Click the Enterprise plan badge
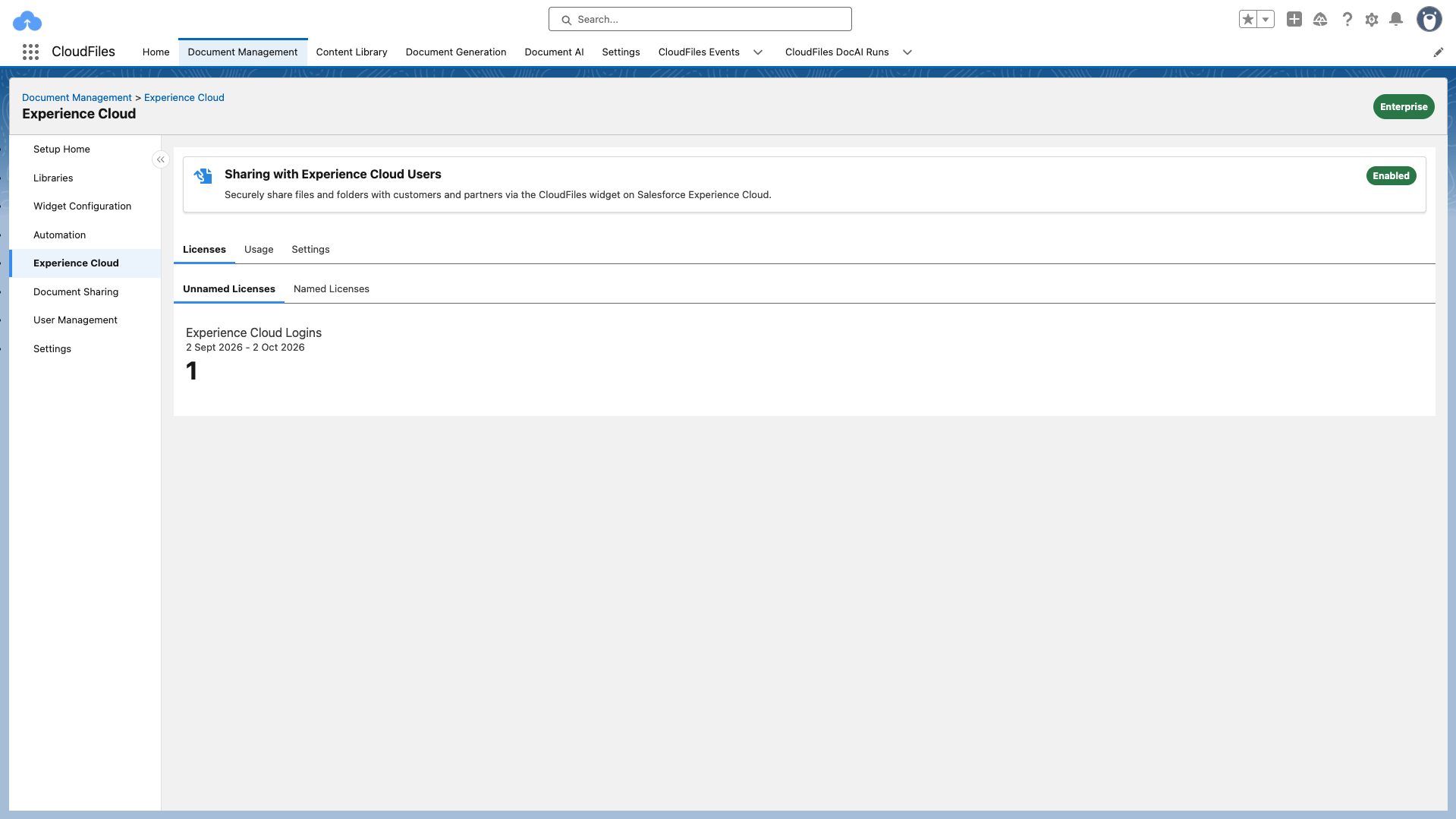Viewport: 1456px width, 819px height. 1404,107
